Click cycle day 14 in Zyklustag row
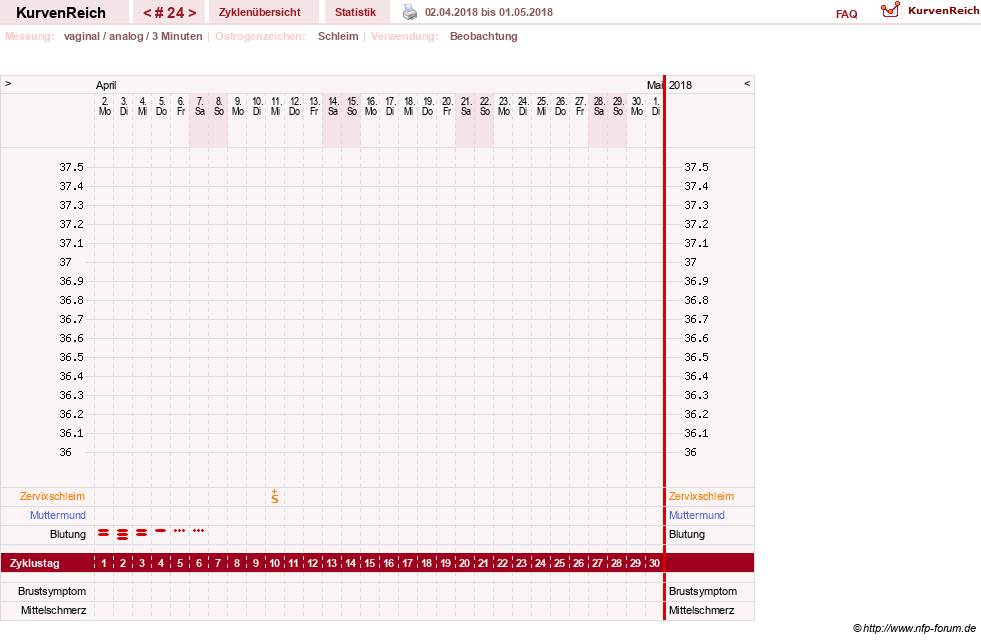The width and height of the screenshot is (981, 640). [x=351, y=563]
